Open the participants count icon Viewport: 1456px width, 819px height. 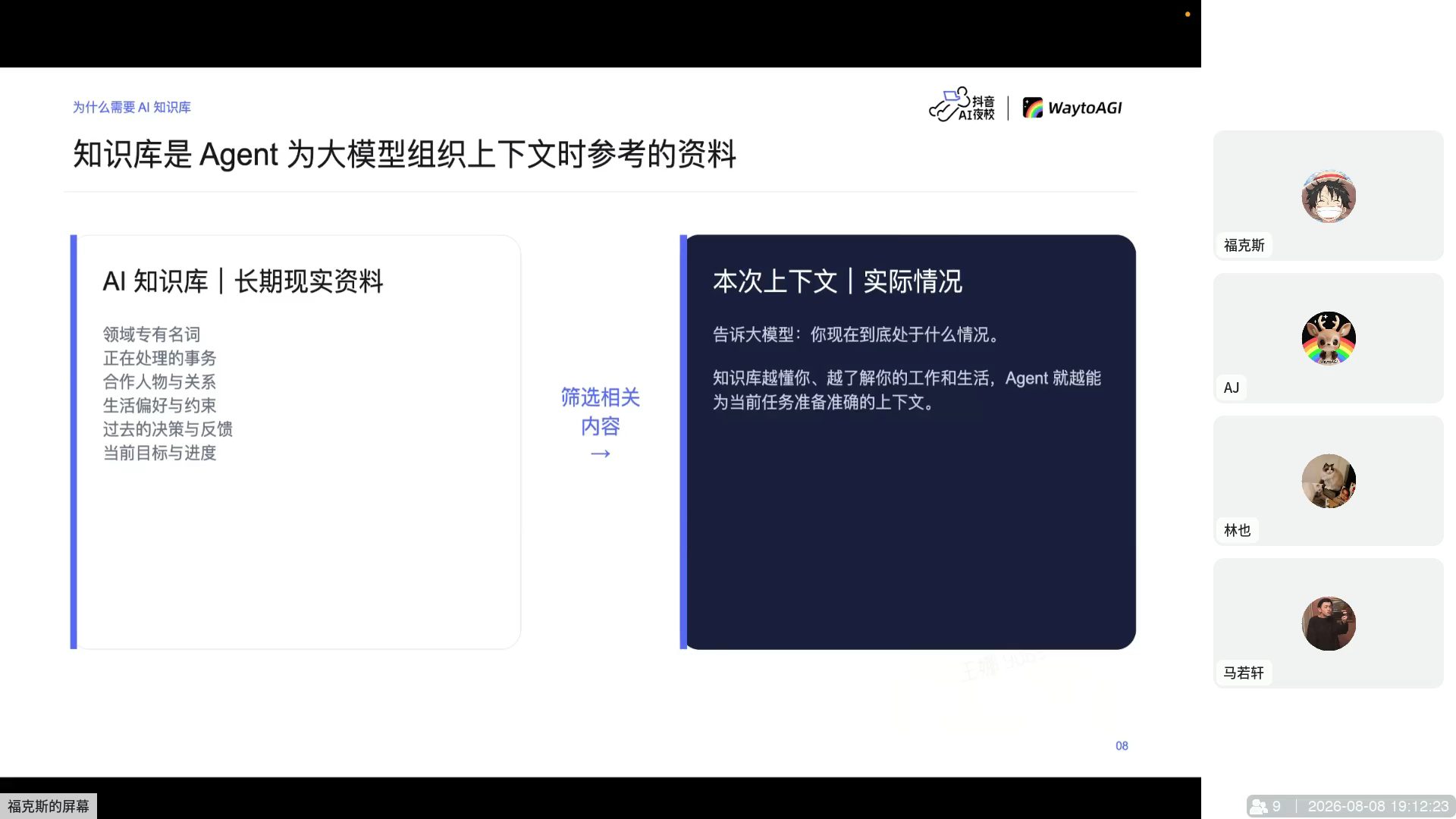[1259, 806]
